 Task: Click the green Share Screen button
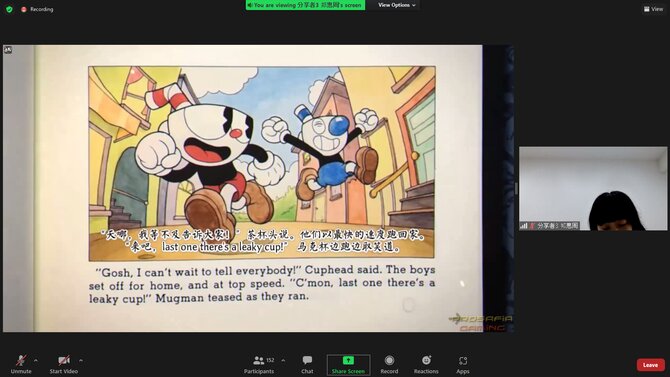click(x=348, y=365)
